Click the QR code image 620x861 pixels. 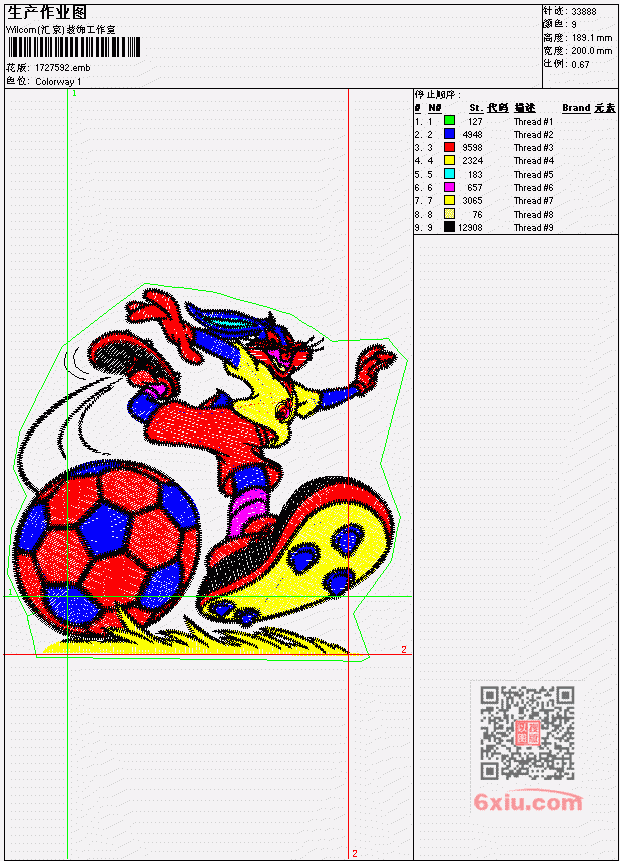point(527,733)
